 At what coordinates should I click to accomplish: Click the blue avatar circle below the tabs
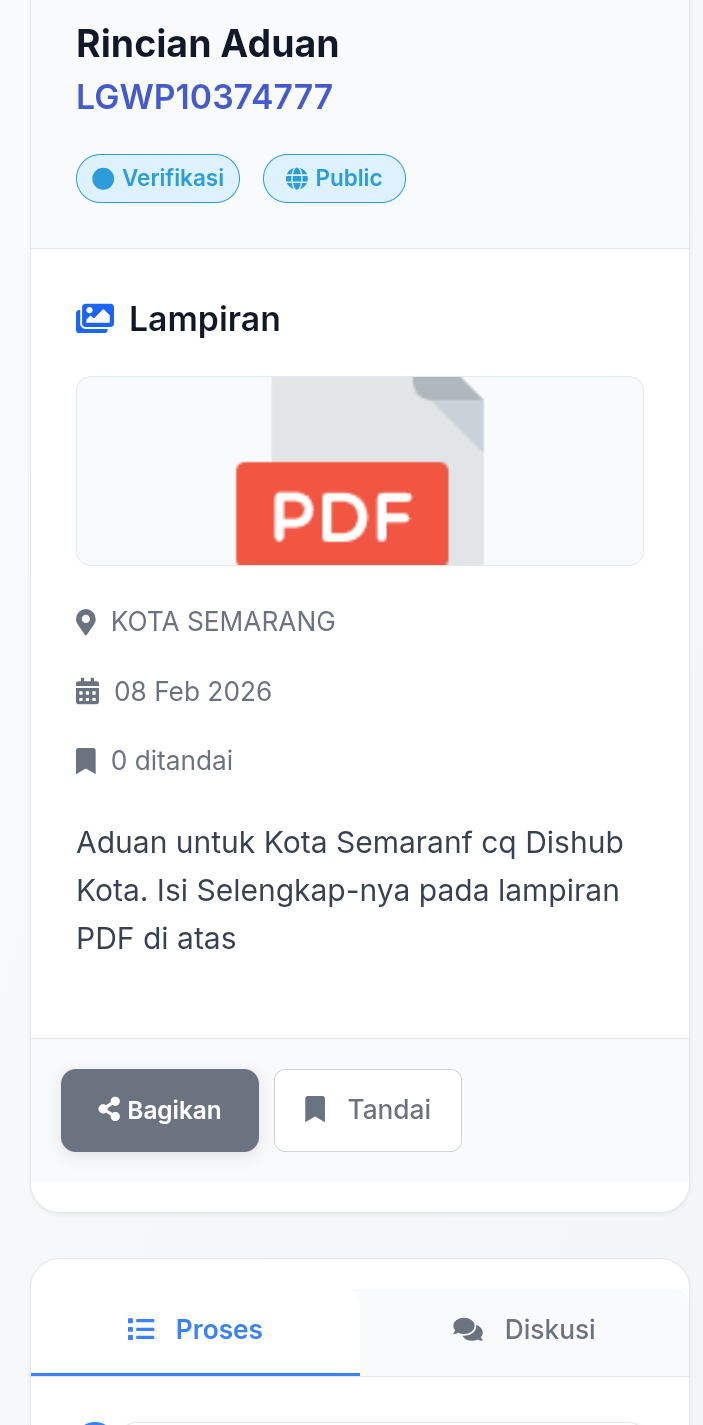[x=95, y=1420]
